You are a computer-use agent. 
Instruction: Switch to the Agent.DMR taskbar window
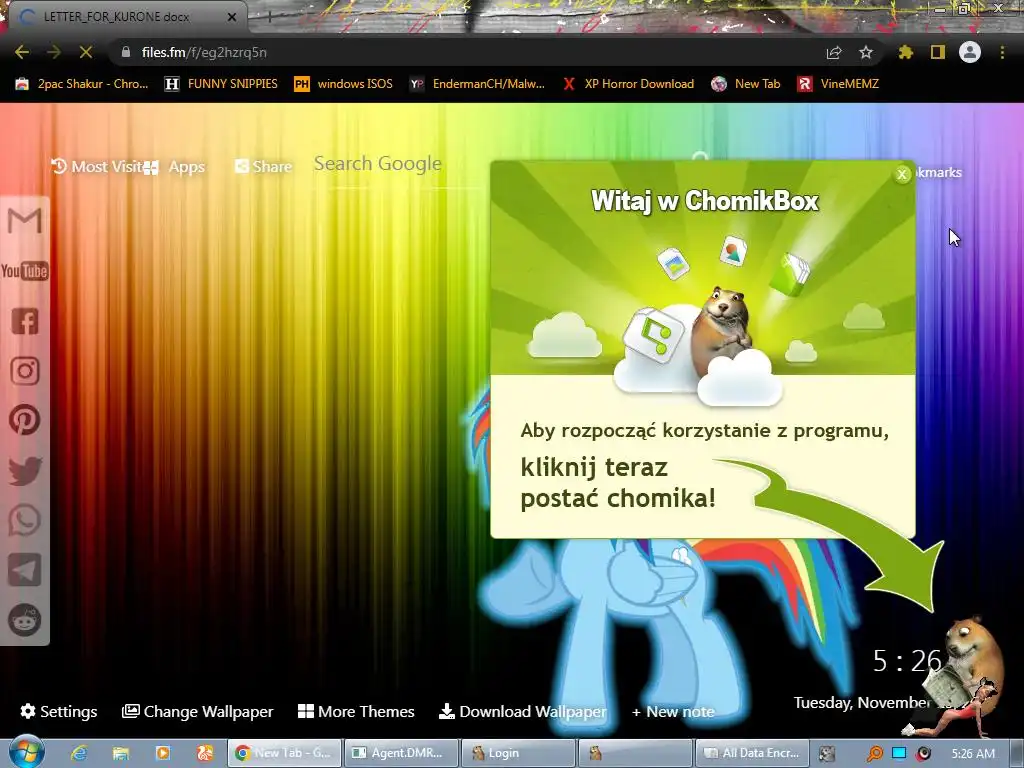click(x=401, y=753)
